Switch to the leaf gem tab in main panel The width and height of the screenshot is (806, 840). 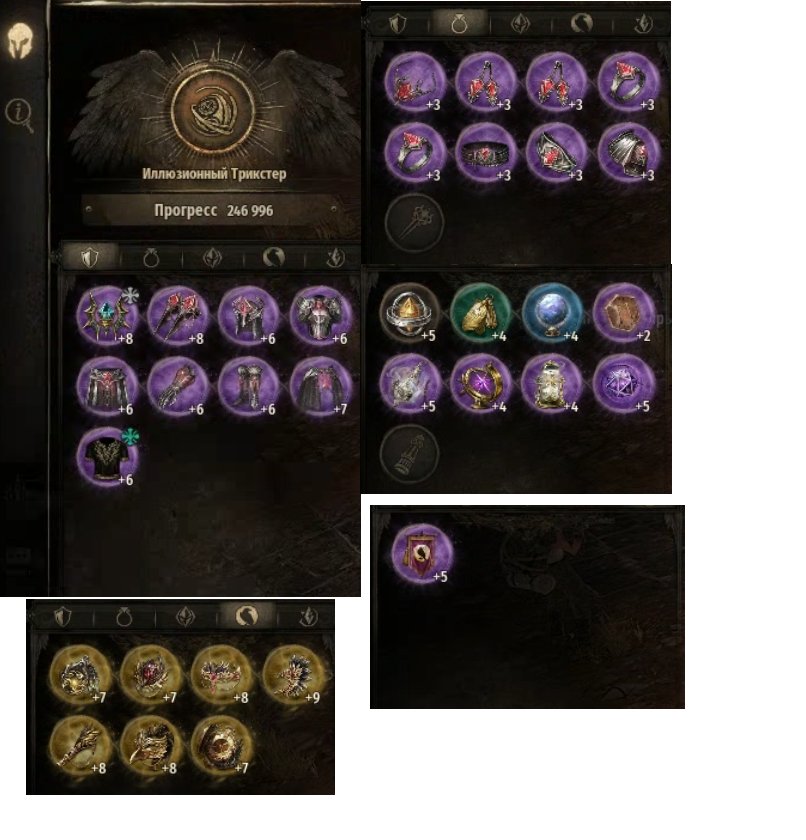(x=213, y=258)
